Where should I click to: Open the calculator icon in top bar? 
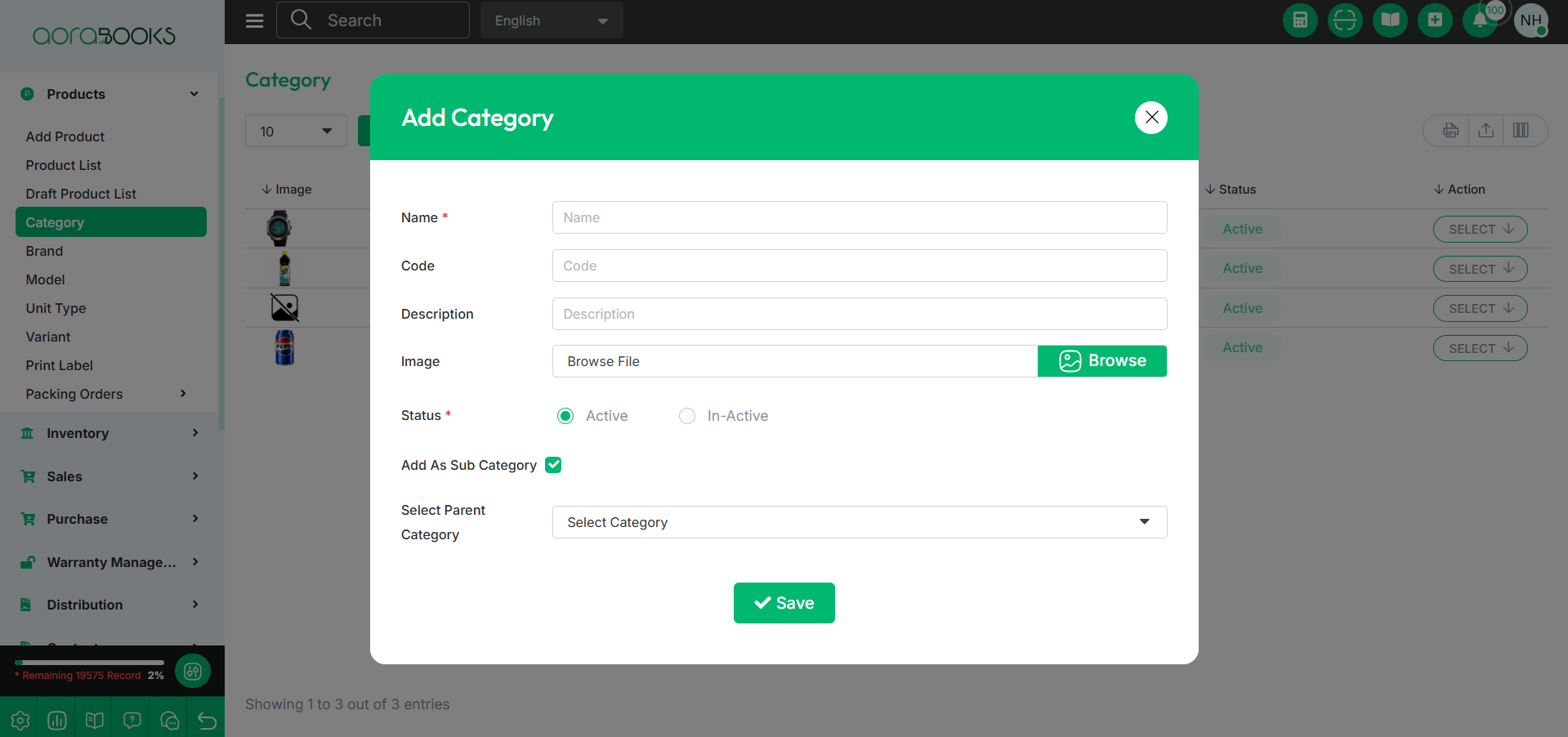1300,20
